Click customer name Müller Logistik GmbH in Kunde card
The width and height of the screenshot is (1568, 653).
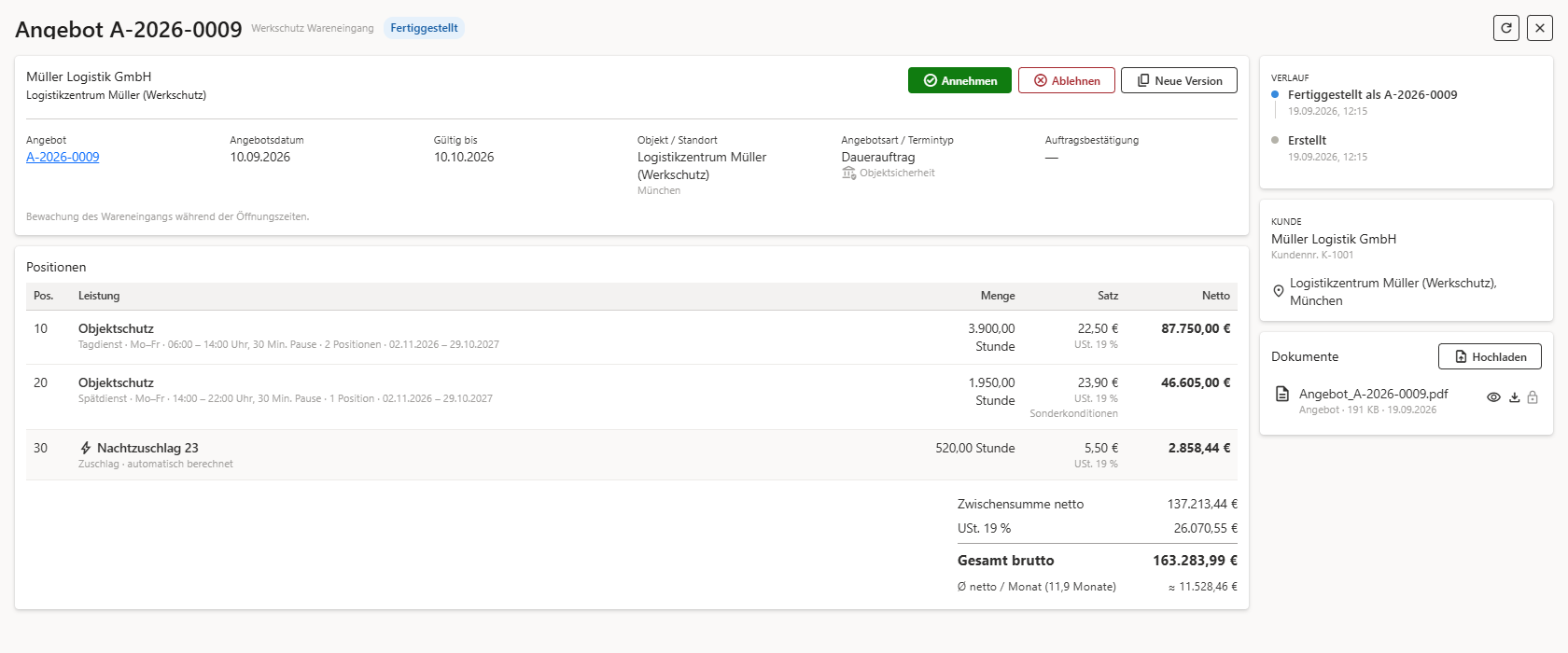[x=1334, y=239]
